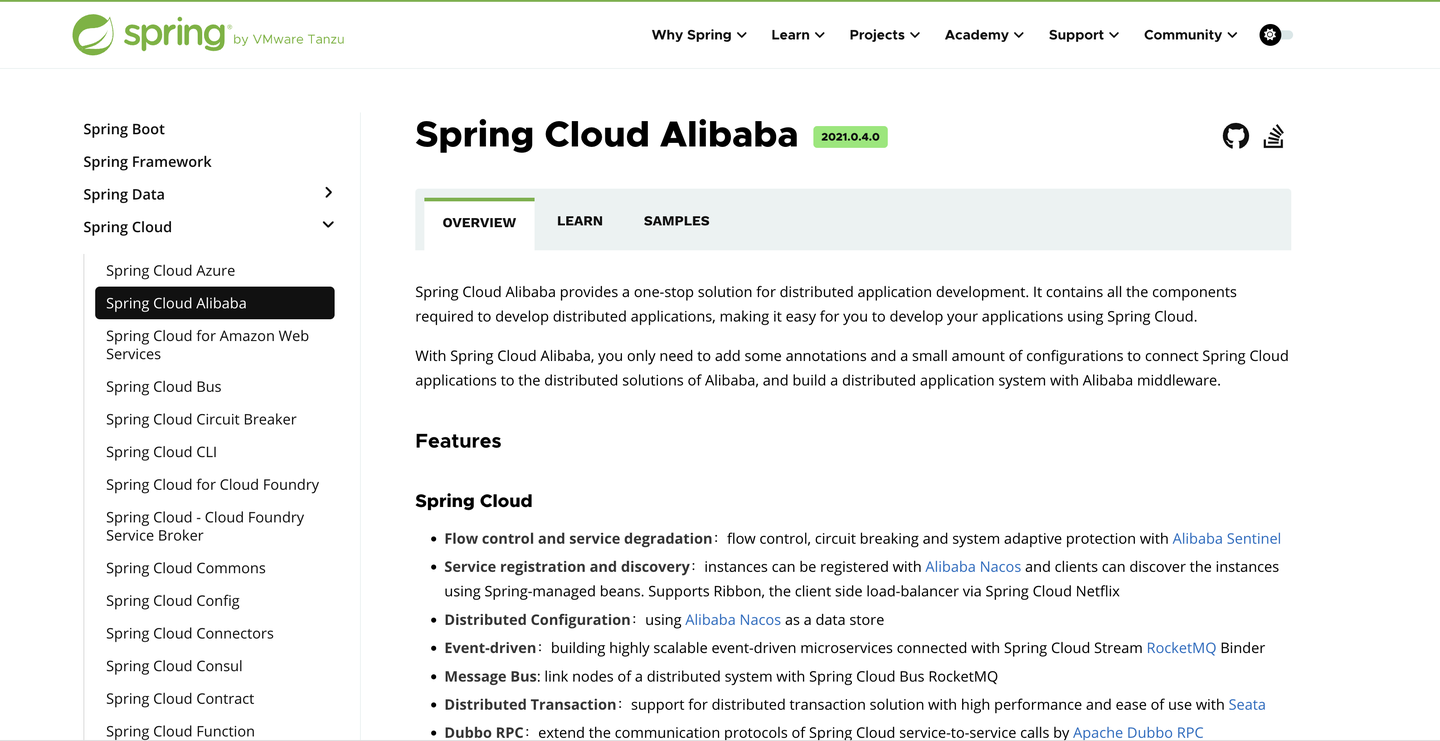The width and height of the screenshot is (1440, 741).
Task: Expand the Spring Data section
Action: pos(328,192)
